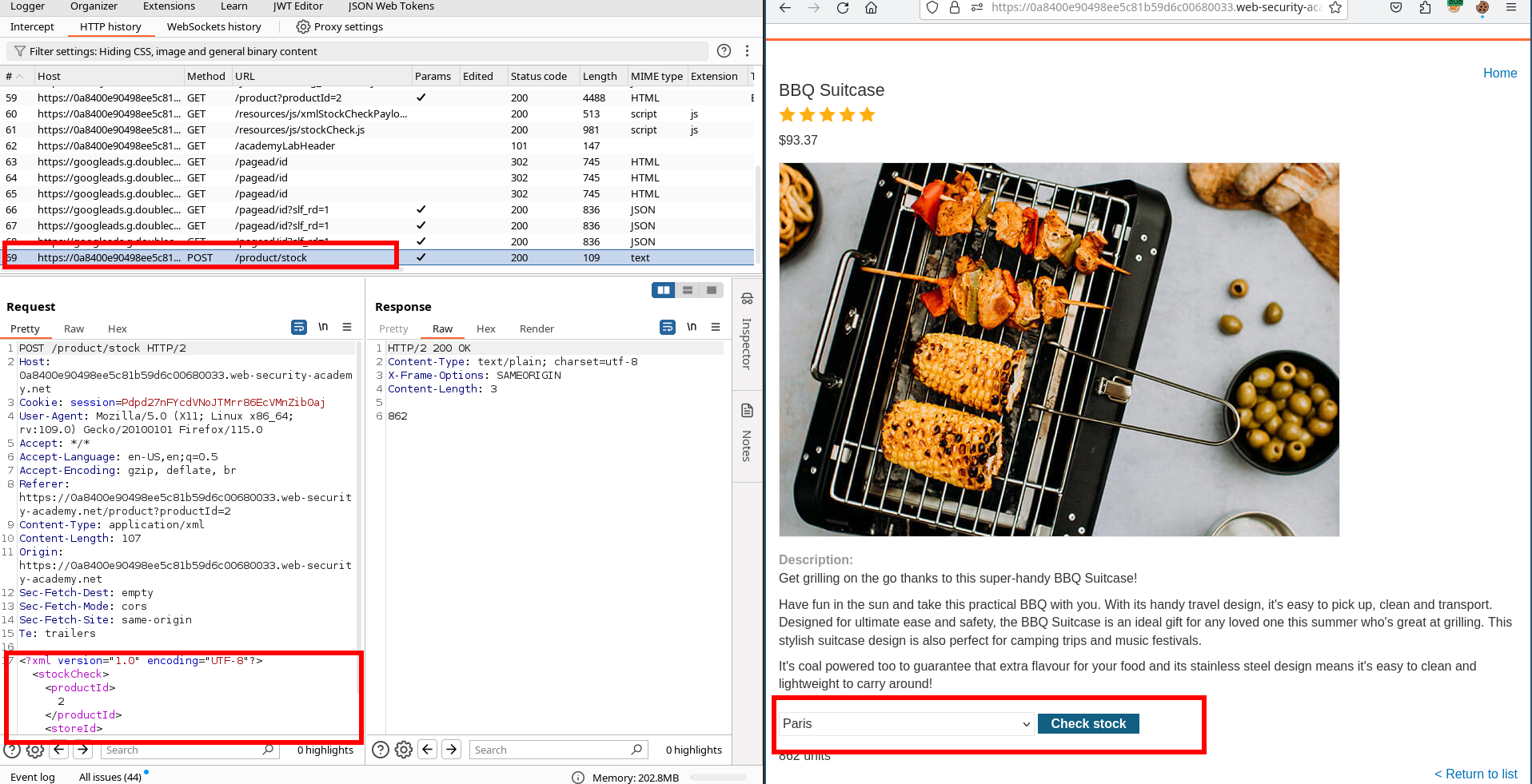
Task: Select row 62 /academyLabHeader request
Action: point(377,145)
